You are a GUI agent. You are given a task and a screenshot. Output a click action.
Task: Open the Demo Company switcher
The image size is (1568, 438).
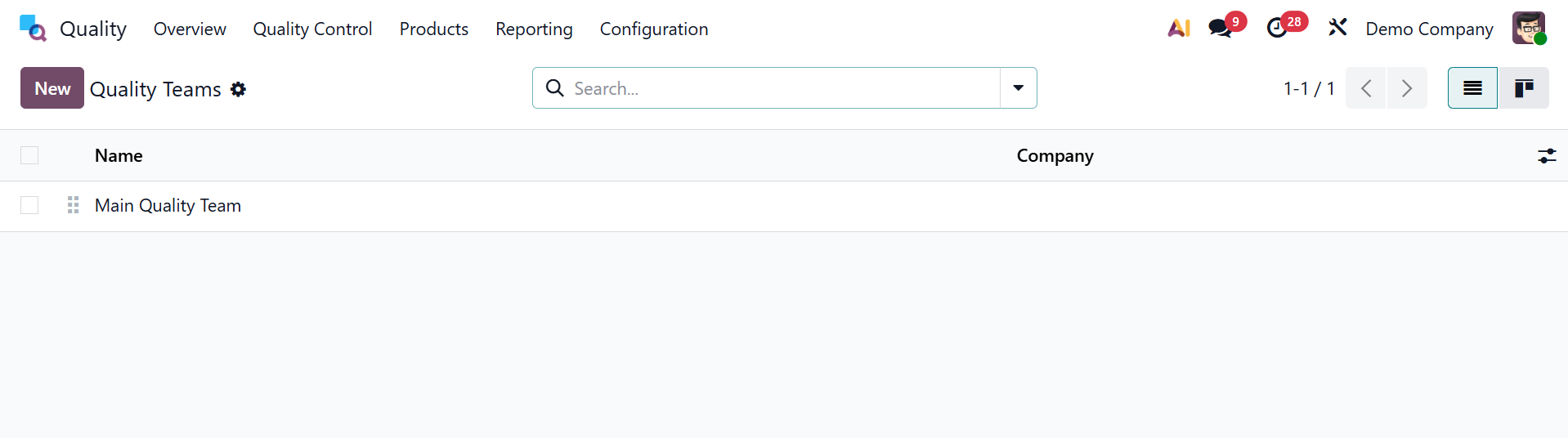[1429, 29]
